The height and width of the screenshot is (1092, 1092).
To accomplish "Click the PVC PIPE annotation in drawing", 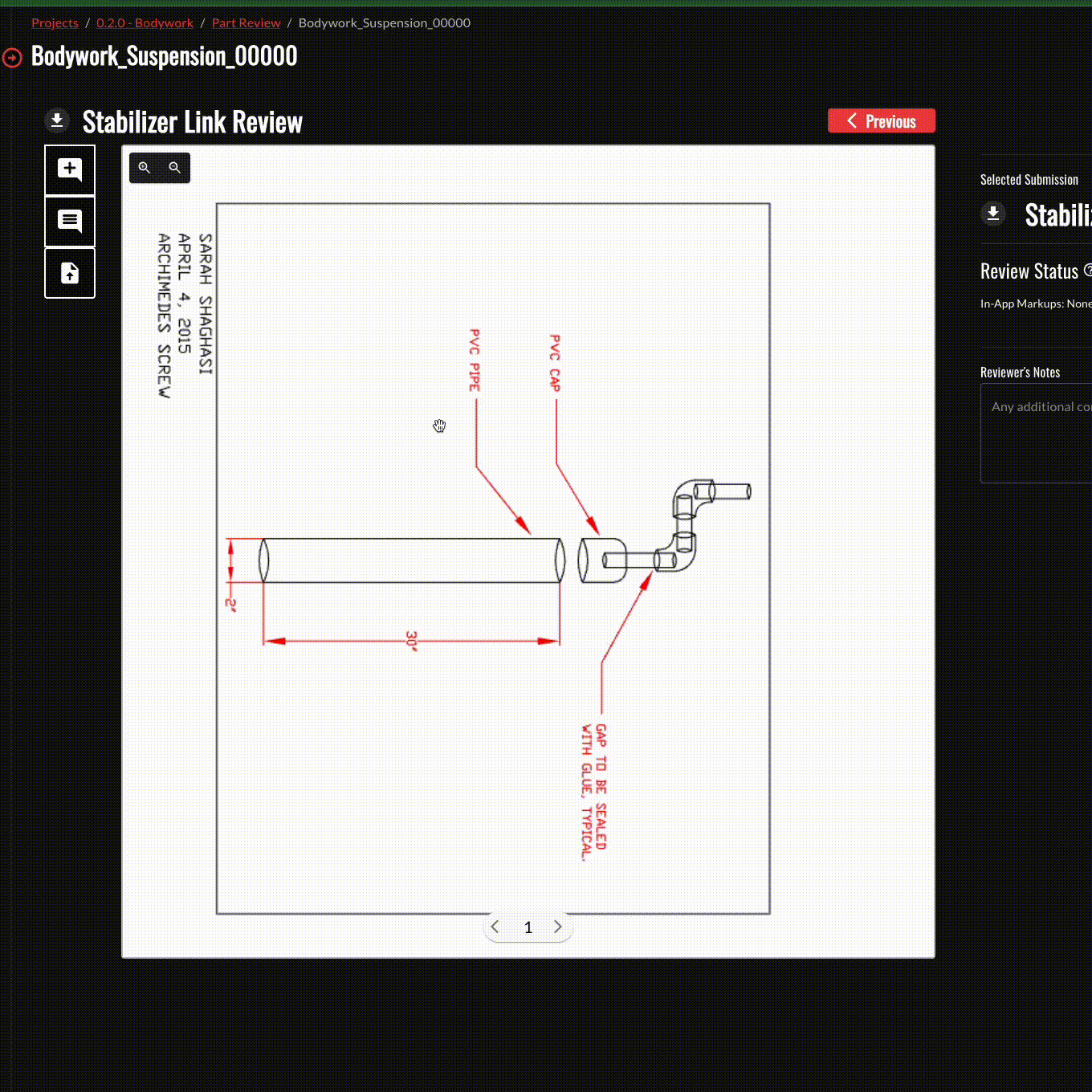I will 475,360.
